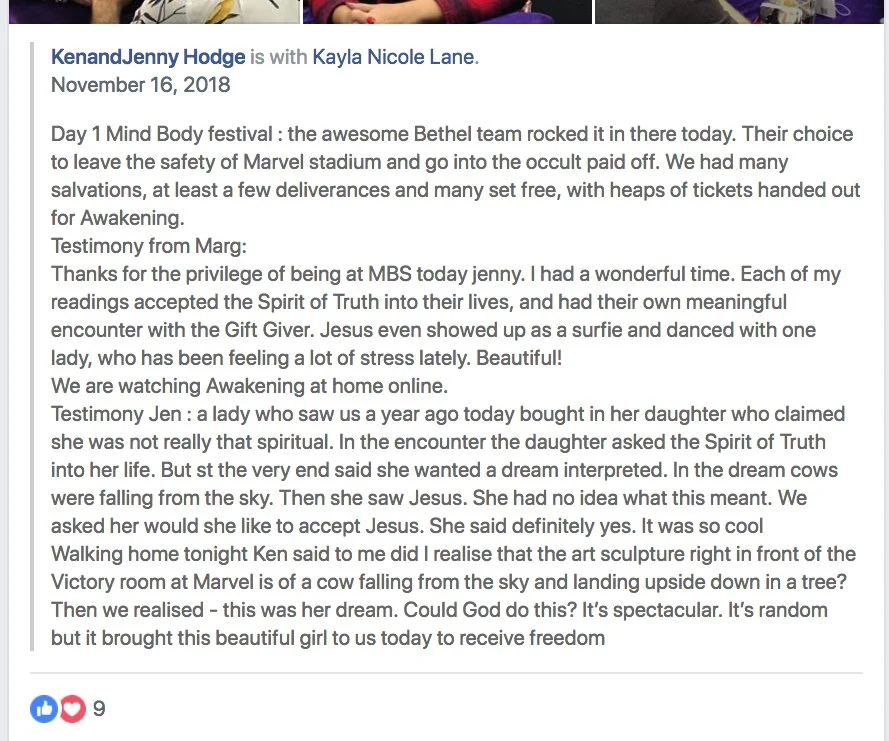Open Kayla Nicole Lane's profile link

[395, 57]
